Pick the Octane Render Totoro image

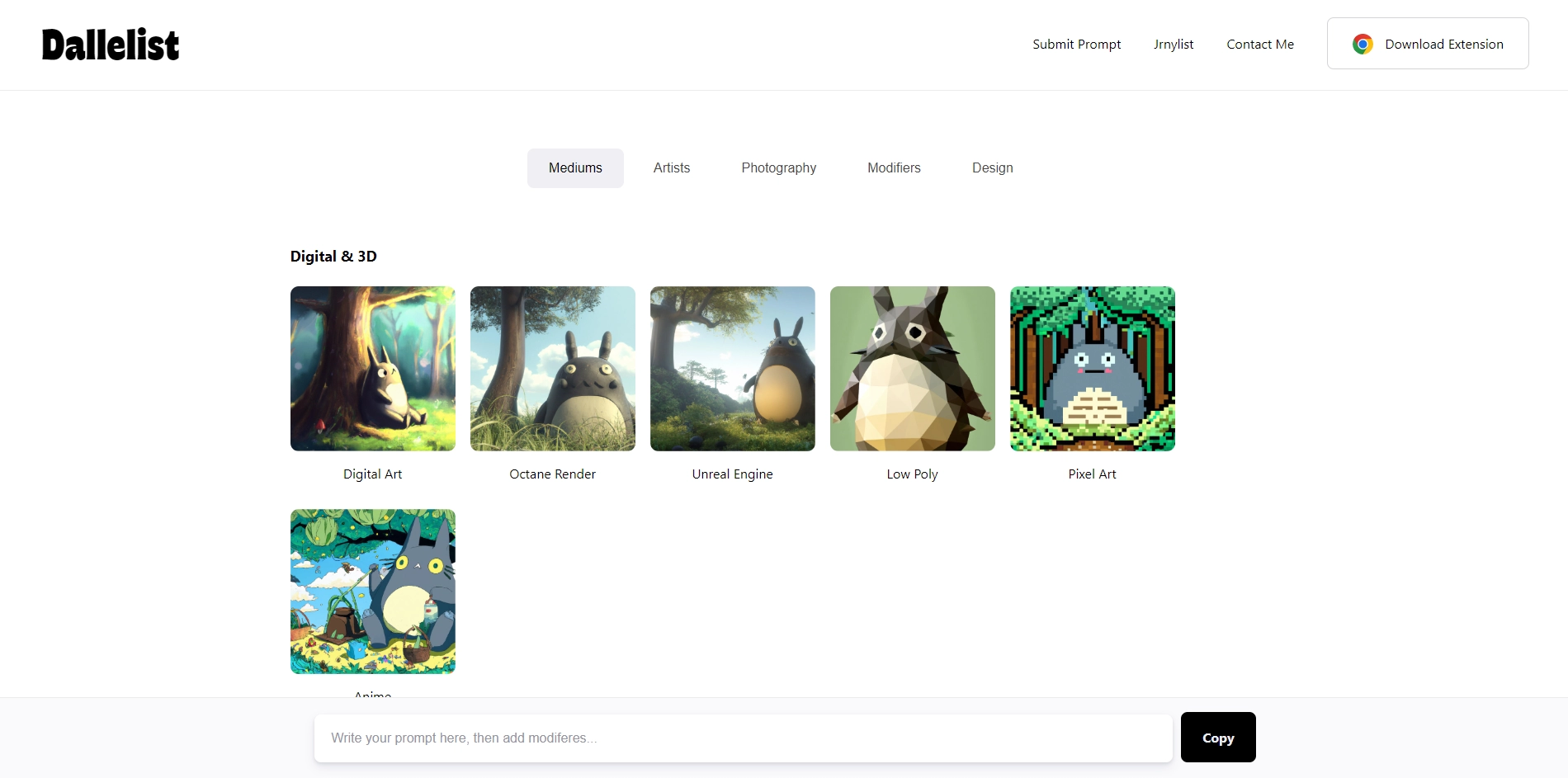[x=553, y=369]
